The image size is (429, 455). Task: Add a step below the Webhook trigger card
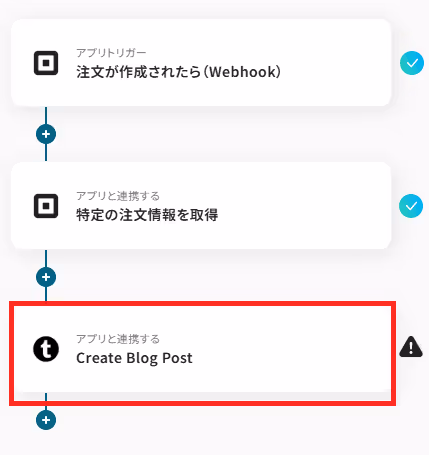pos(46,134)
